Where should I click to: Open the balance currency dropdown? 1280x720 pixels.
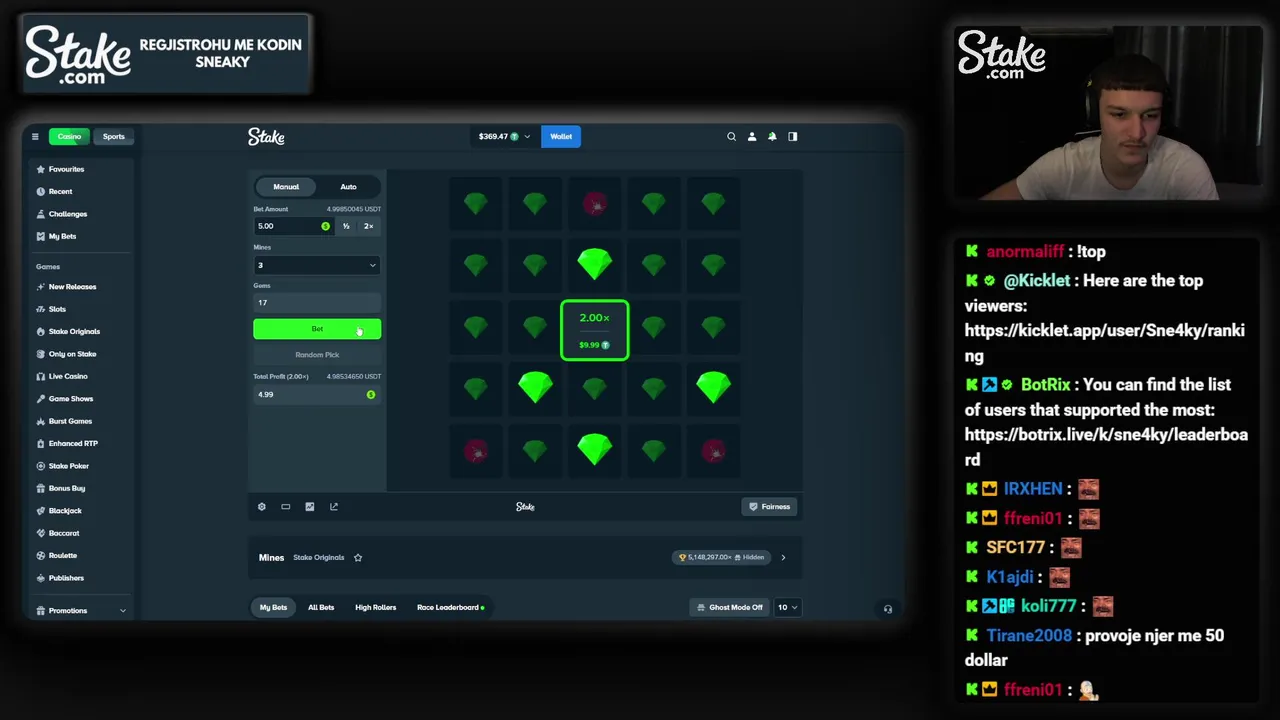(504, 136)
